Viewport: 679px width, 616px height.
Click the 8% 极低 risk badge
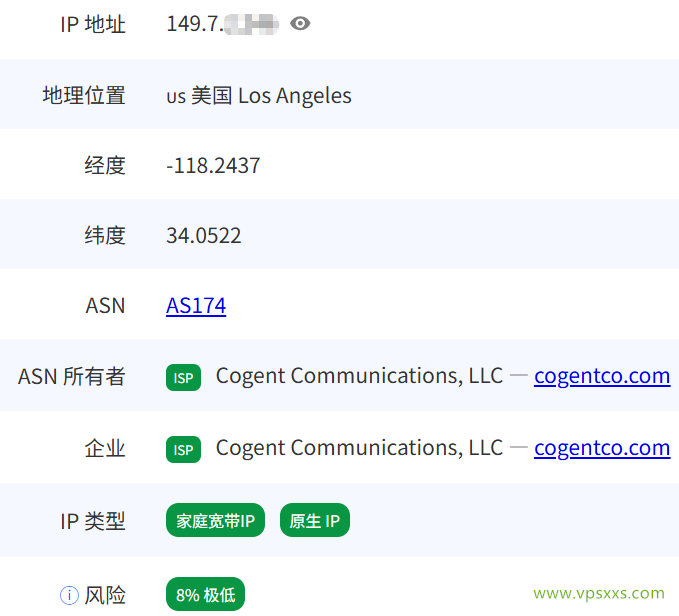pyautogui.click(x=205, y=594)
